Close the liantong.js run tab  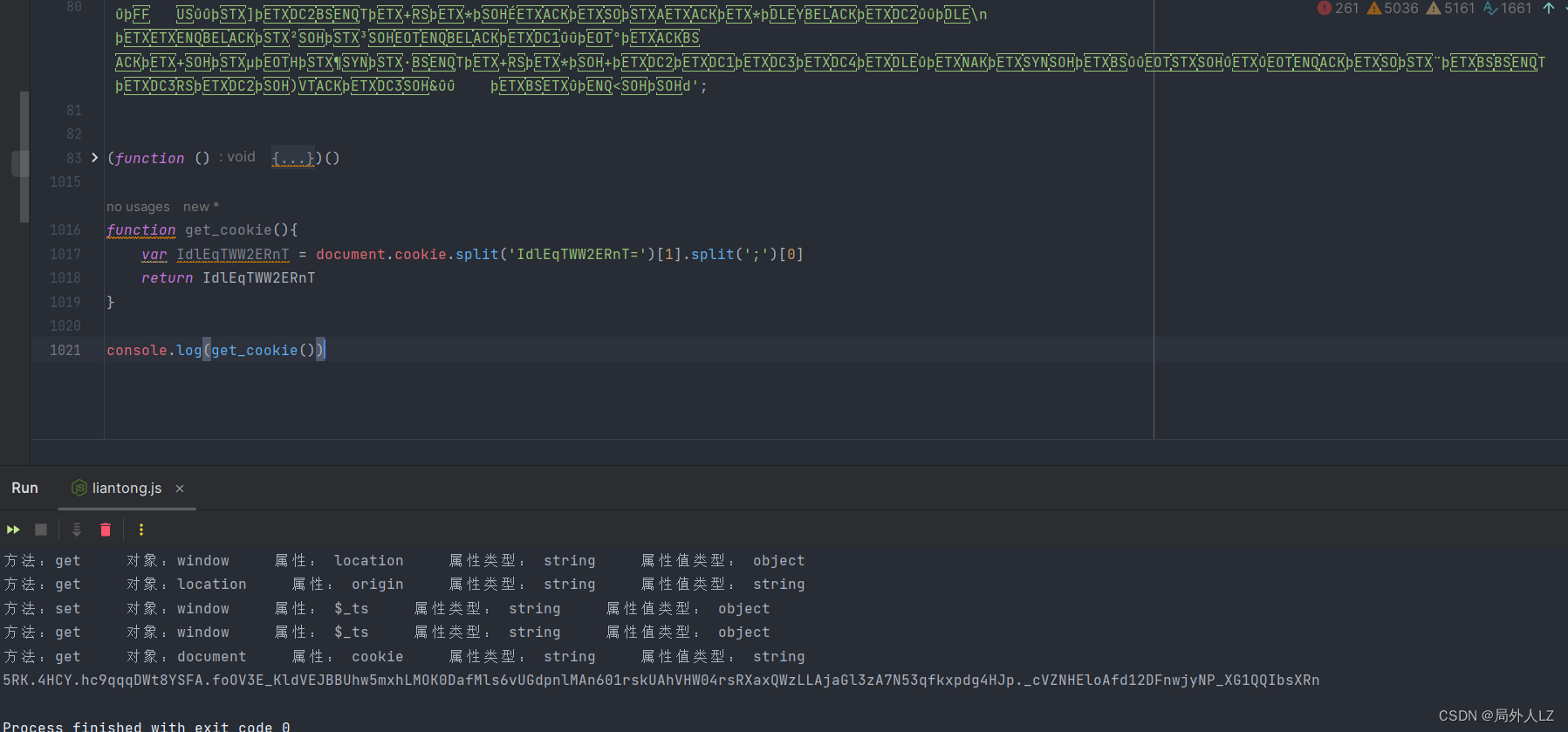[x=180, y=489]
